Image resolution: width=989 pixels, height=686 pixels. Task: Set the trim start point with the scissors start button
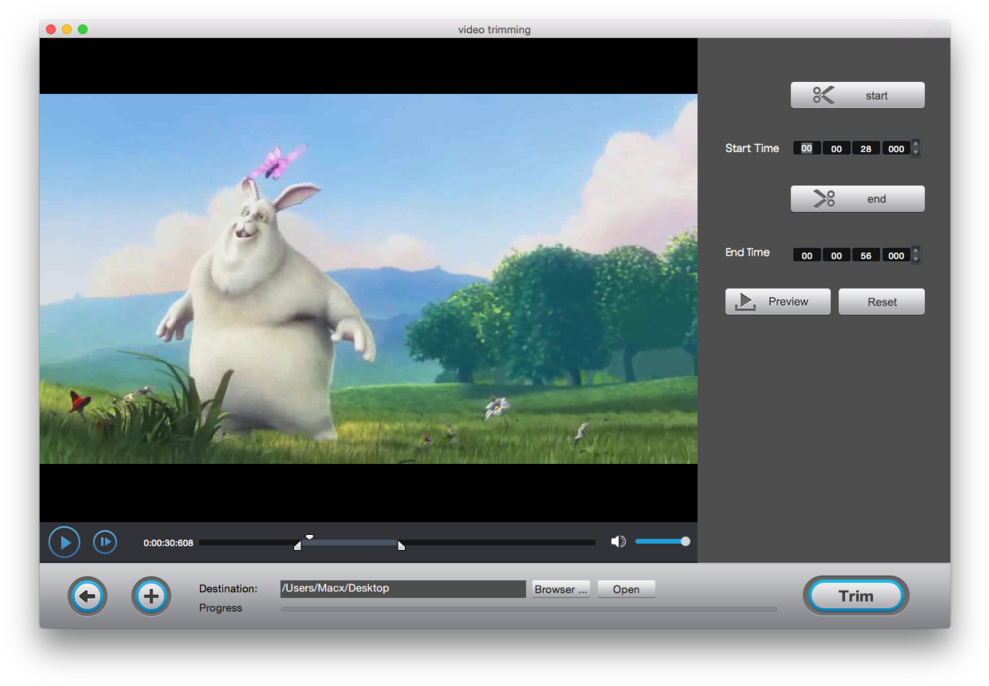pyautogui.click(x=857, y=95)
